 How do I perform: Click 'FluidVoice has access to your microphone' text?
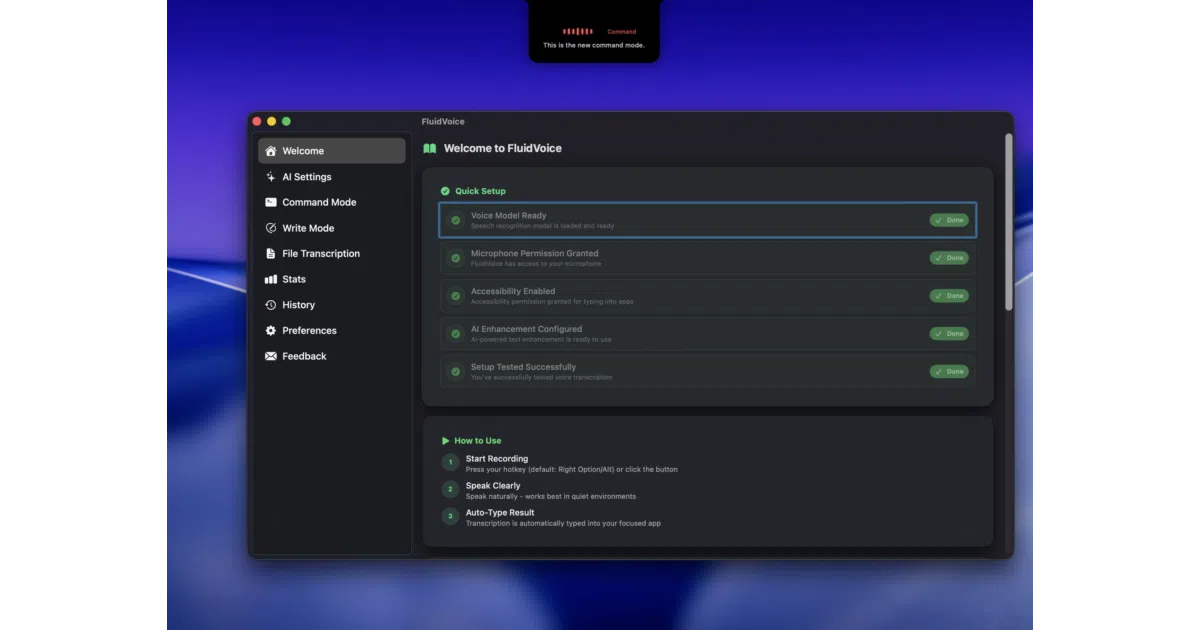pyautogui.click(x=536, y=264)
